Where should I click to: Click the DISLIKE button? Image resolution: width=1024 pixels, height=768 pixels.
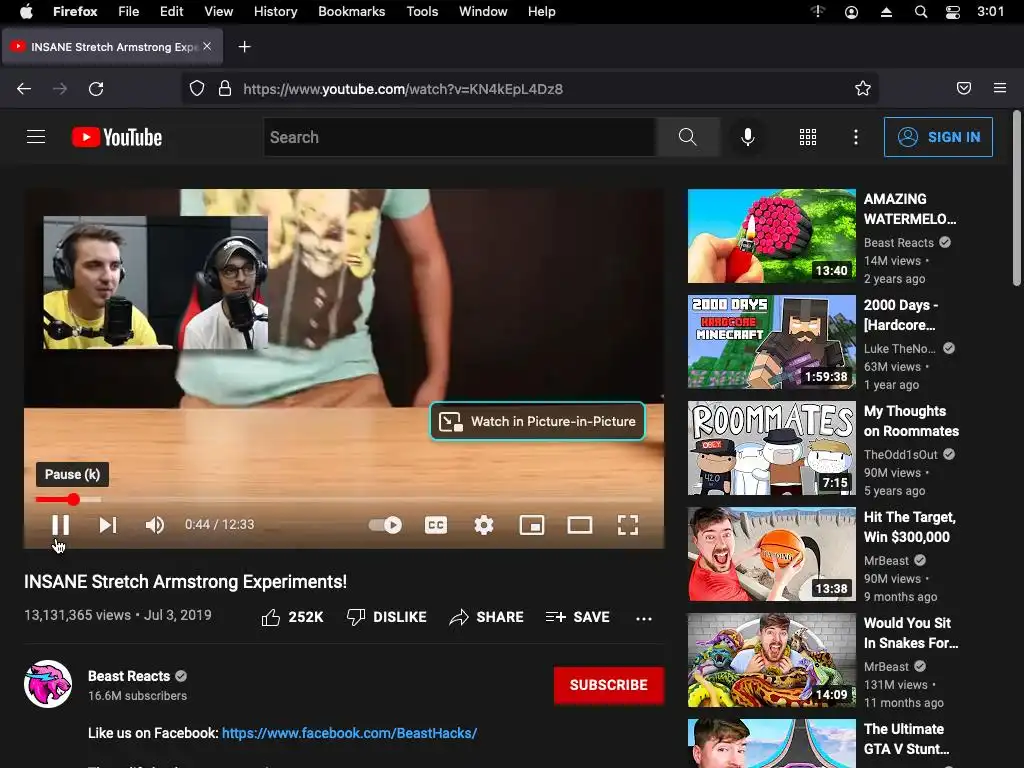(386, 617)
